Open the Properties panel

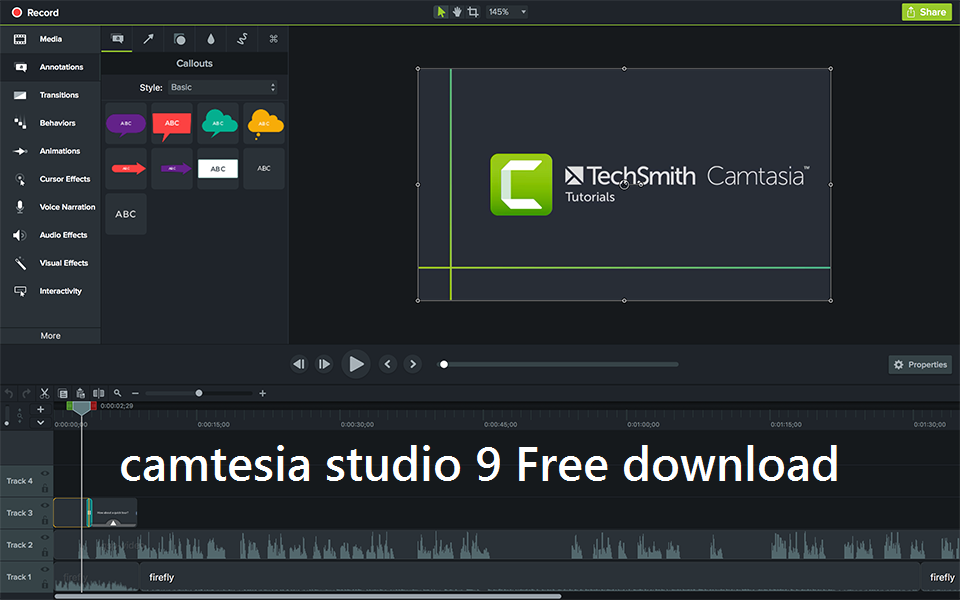pyautogui.click(x=920, y=364)
